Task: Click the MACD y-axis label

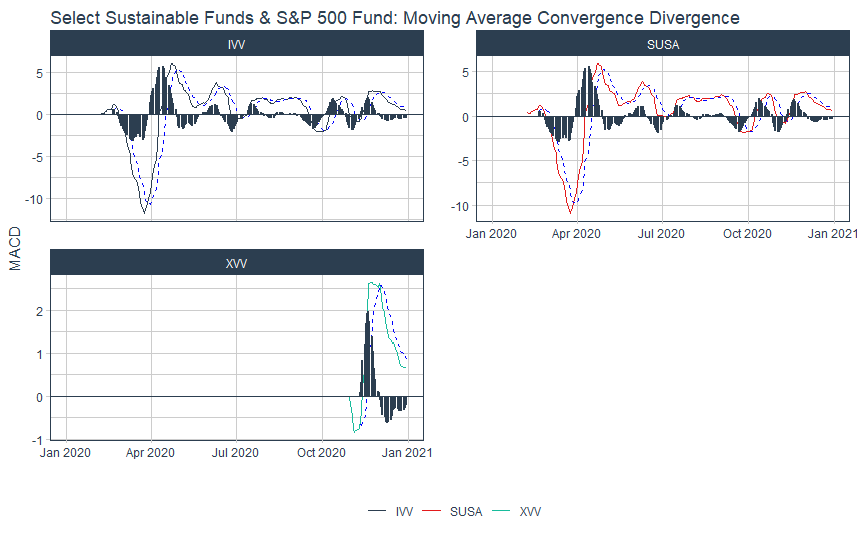Action: [15, 249]
